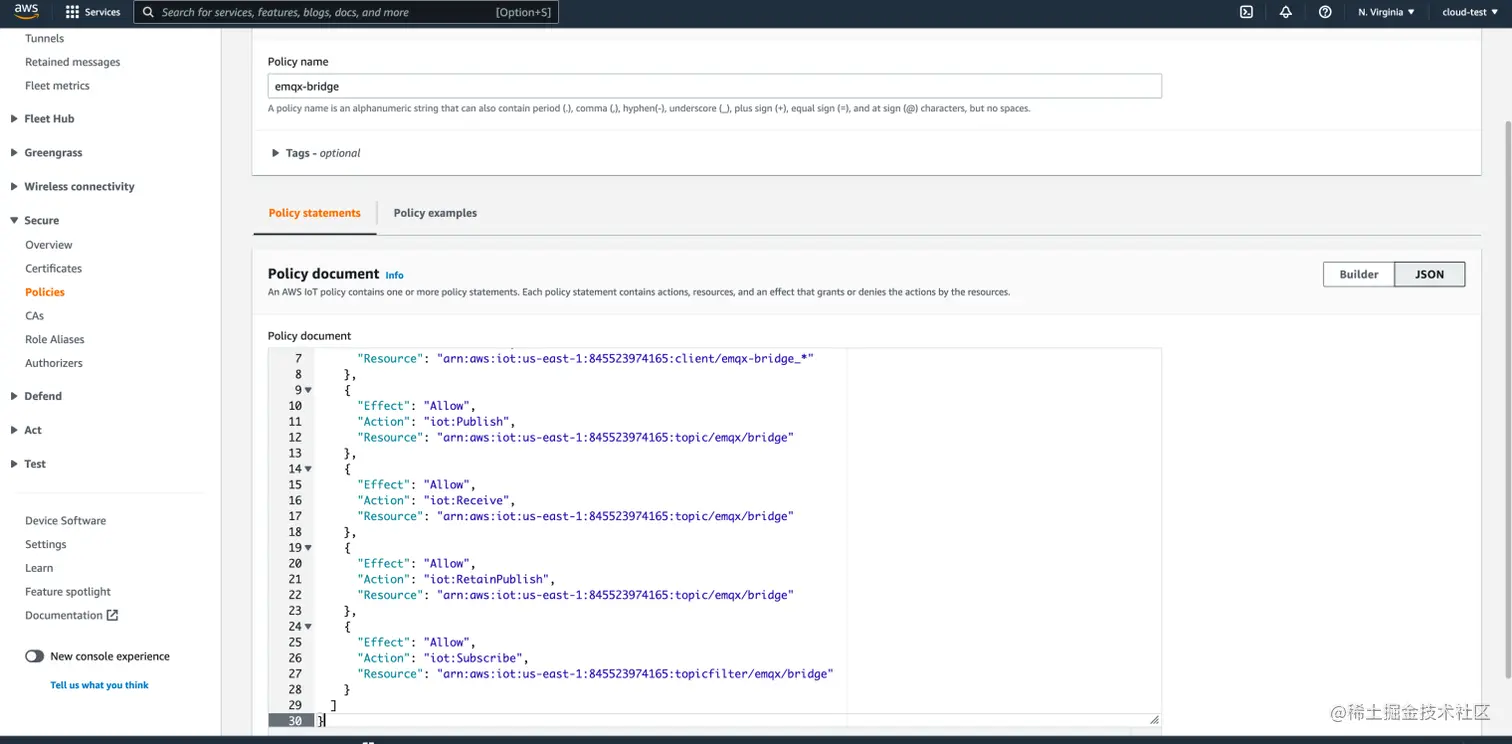Click Tell us what you think link
This screenshot has height=744, width=1512.
(x=100, y=685)
